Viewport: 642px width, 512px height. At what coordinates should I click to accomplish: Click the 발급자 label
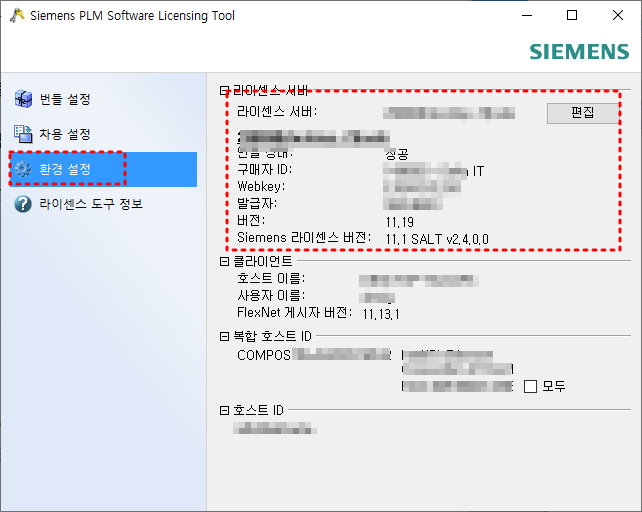[x=257, y=203]
